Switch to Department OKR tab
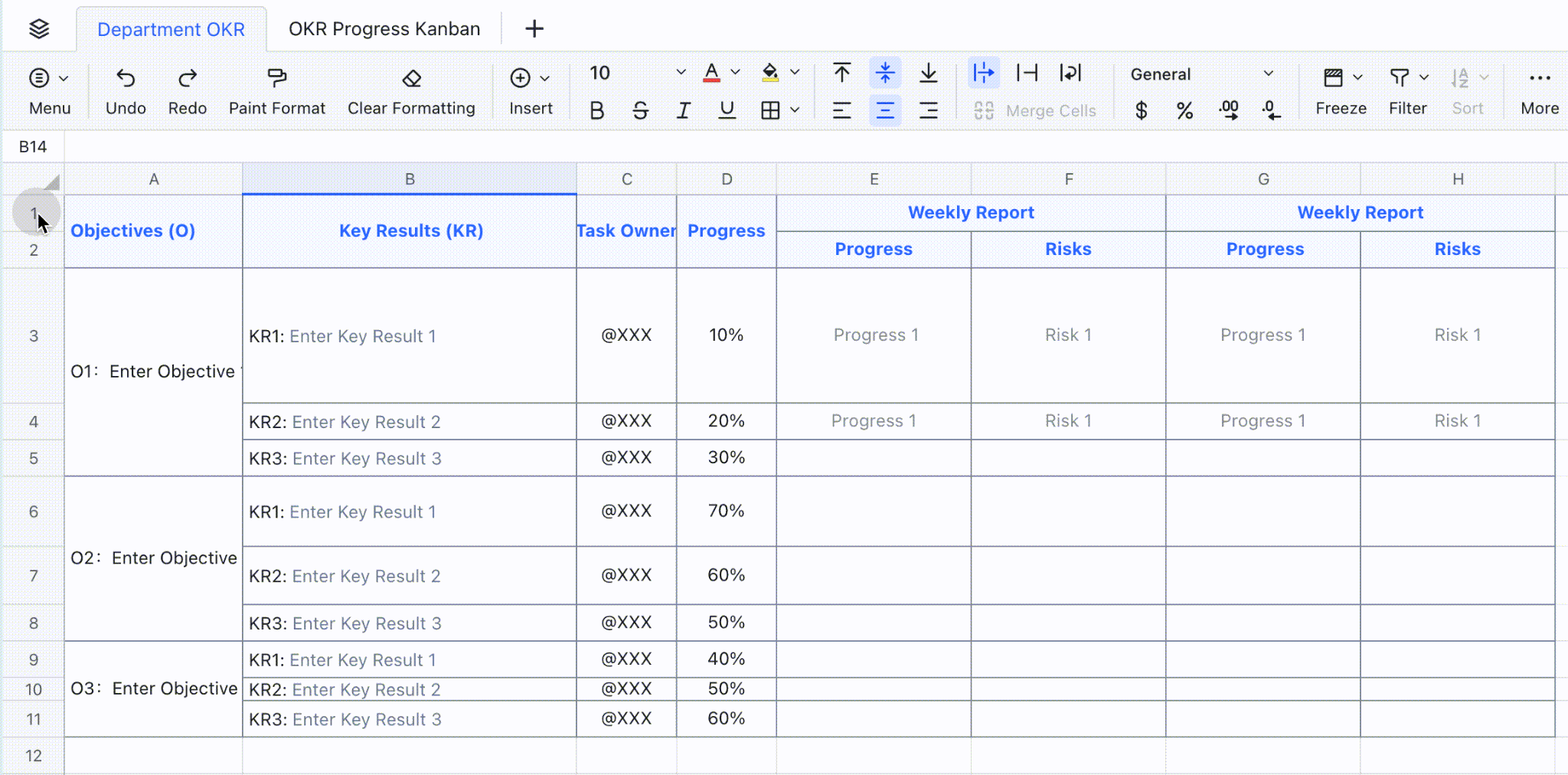Viewport: 1568px width, 775px height. (171, 29)
